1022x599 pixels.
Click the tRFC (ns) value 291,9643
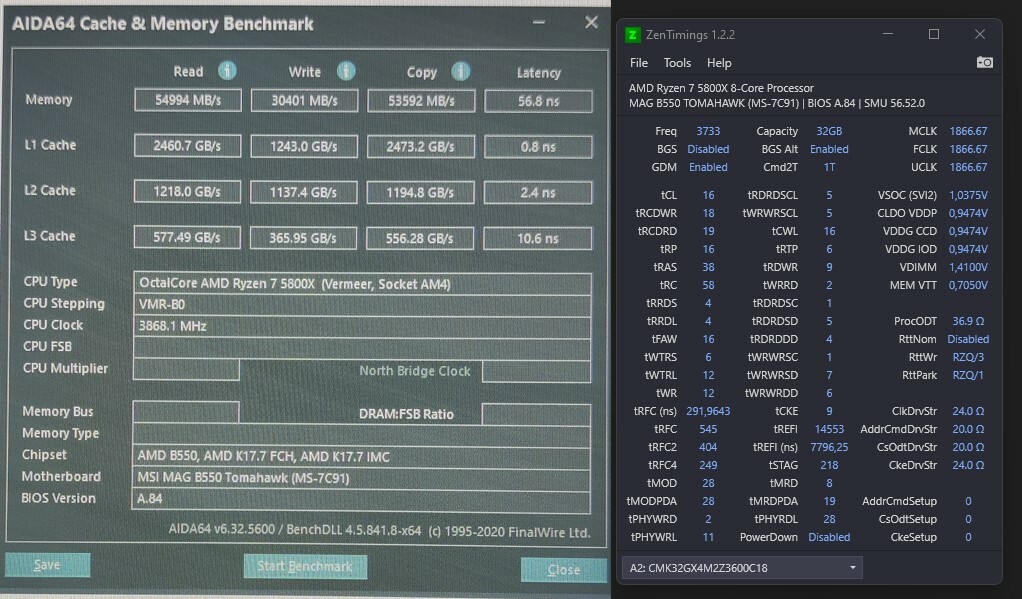tap(708, 411)
